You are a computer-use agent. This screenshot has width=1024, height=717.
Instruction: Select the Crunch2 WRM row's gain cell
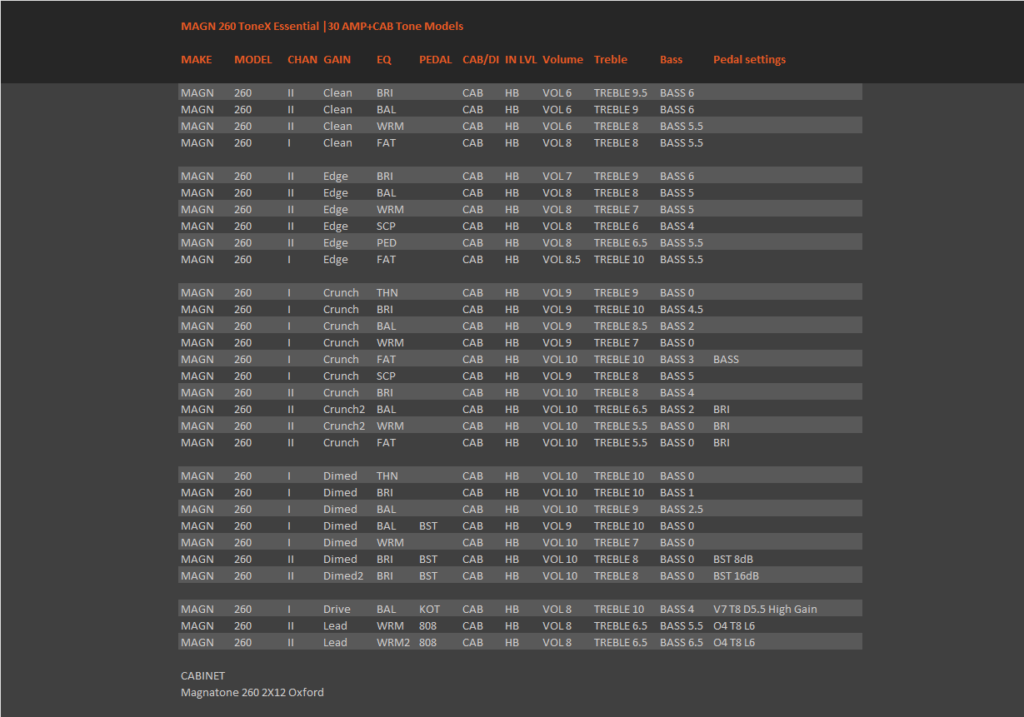[344, 426]
